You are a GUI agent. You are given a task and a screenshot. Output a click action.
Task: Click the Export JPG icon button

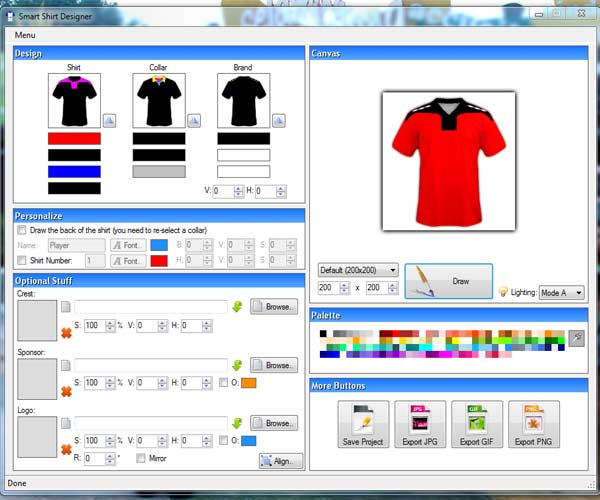tap(420, 425)
